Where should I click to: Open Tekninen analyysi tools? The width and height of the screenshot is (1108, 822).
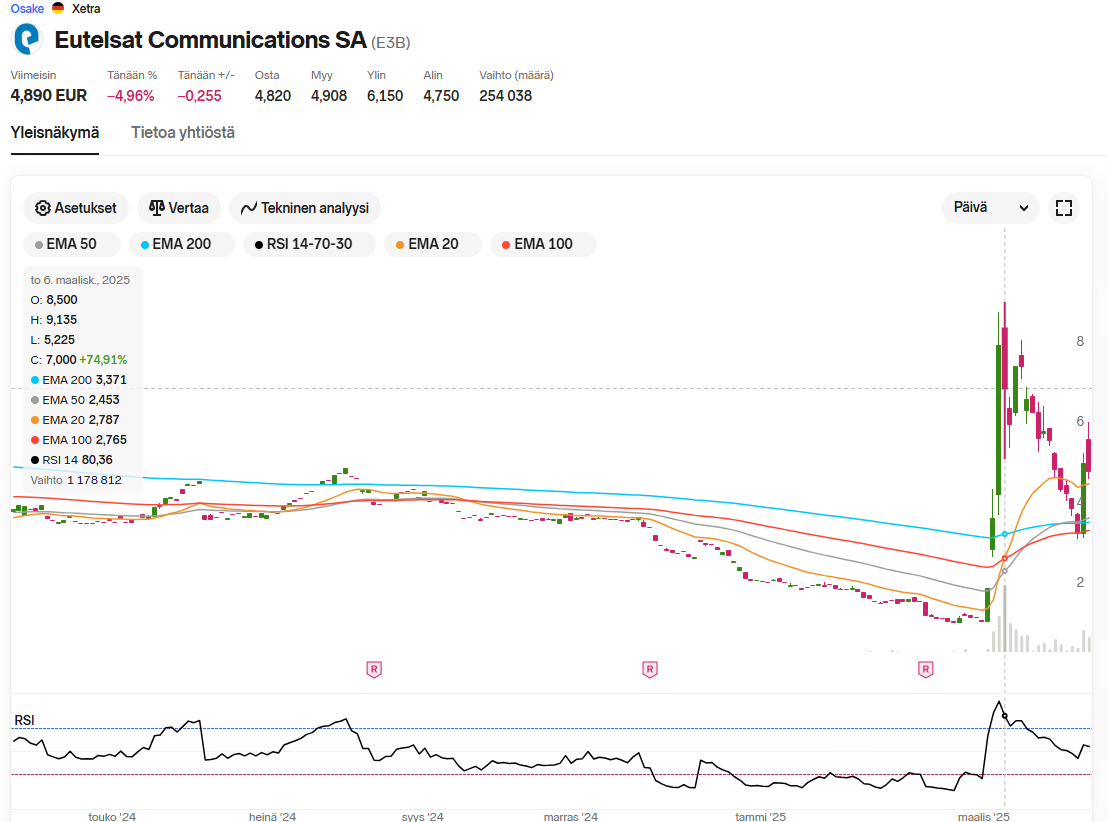tap(305, 208)
